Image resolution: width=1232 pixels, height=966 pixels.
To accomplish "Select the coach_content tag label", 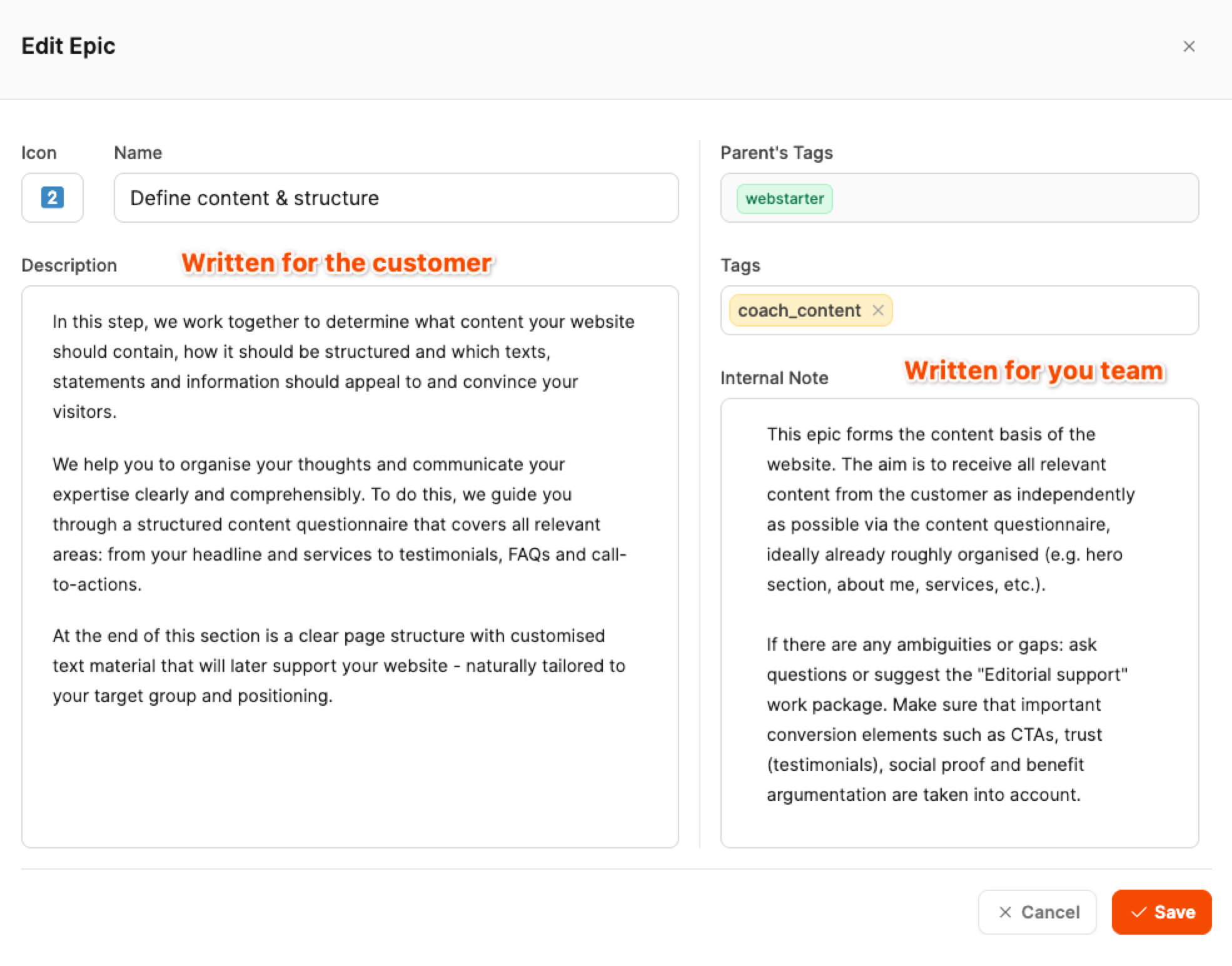I will (x=799, y=310).
